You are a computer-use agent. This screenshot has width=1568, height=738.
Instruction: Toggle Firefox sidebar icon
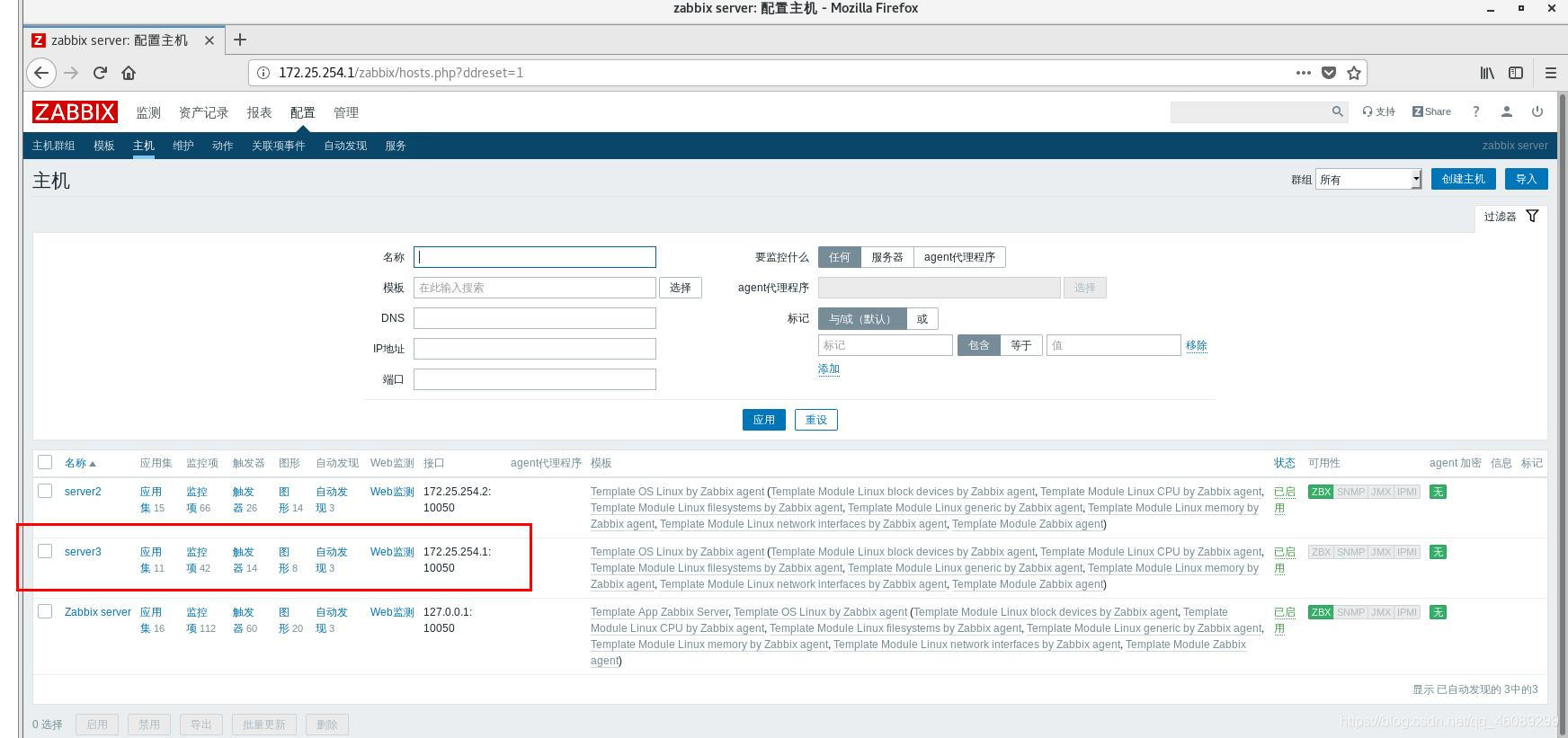pos(1516,73)
